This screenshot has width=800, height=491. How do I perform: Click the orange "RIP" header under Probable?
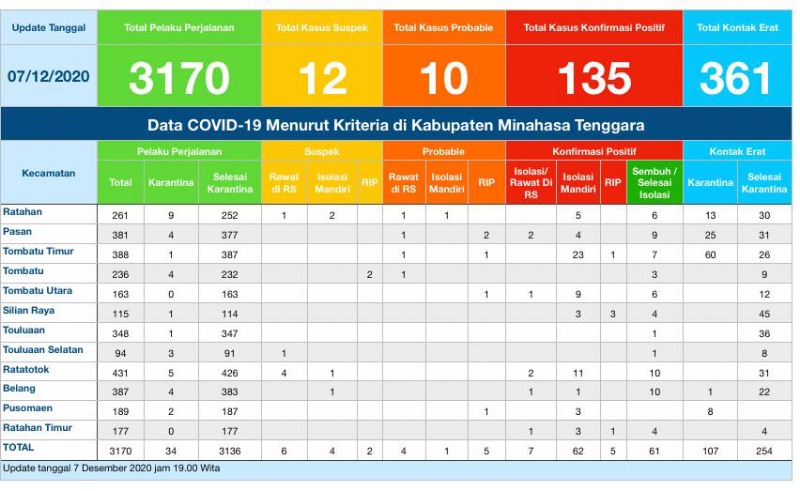pyautogui.click(x=486, y=182)
